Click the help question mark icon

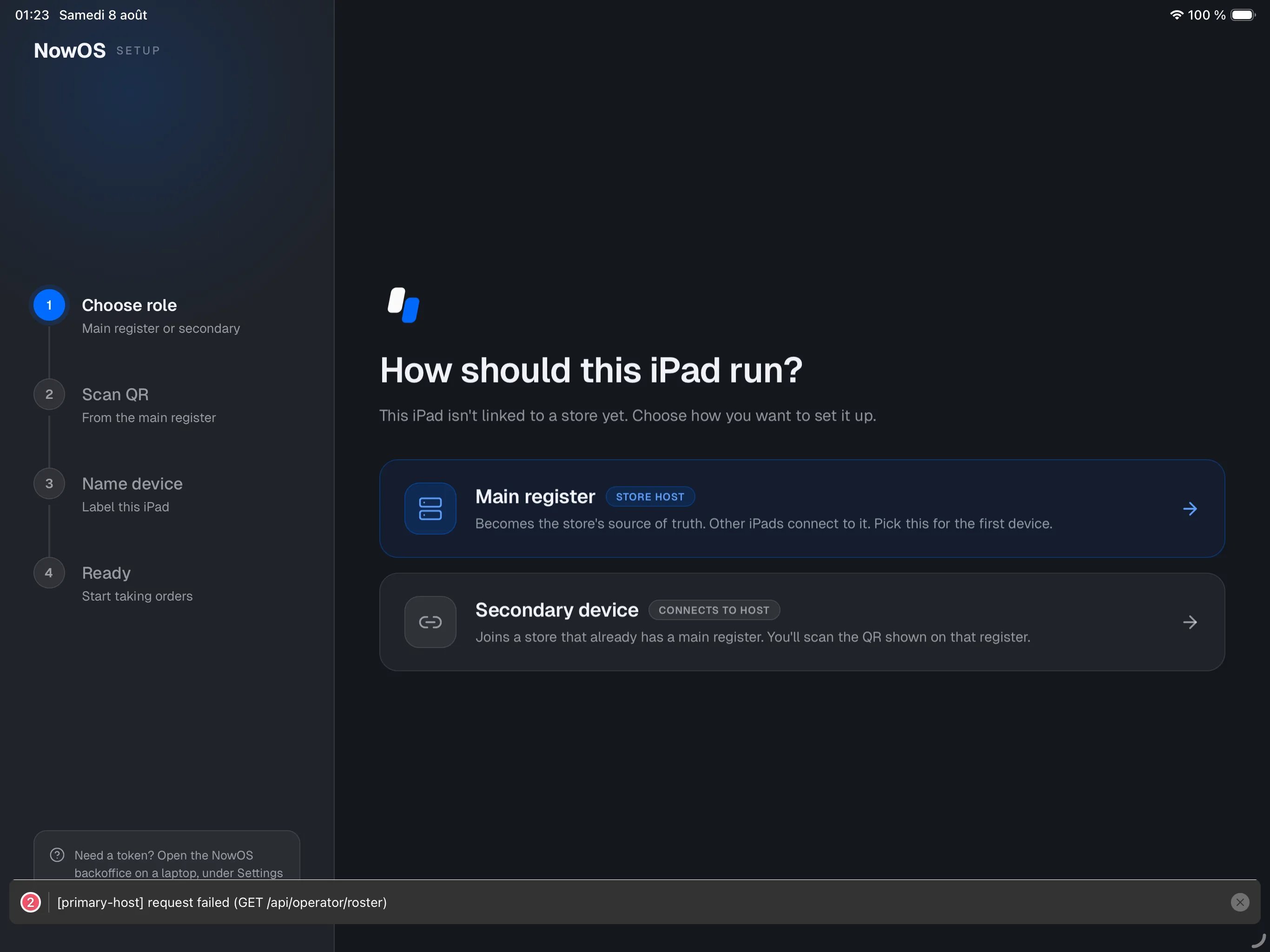coord(58,855)
